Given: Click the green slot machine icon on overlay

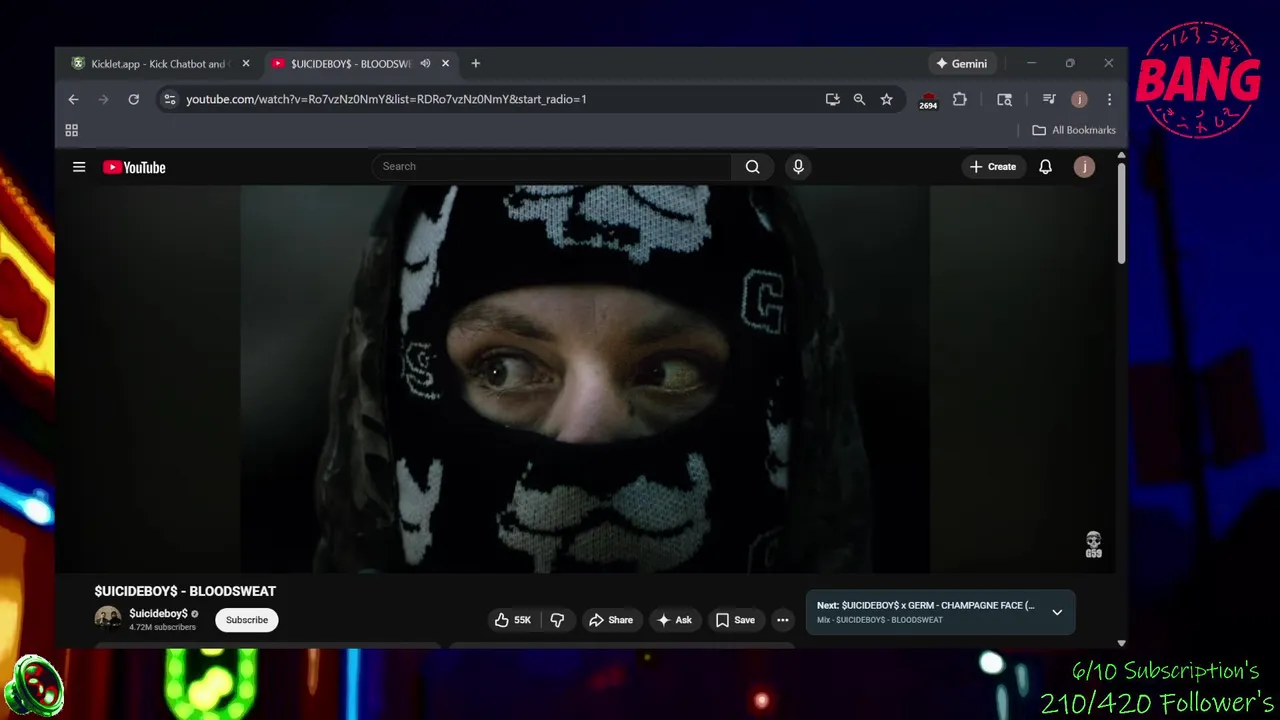Looking at the screenshot, I should click(34, 685).
